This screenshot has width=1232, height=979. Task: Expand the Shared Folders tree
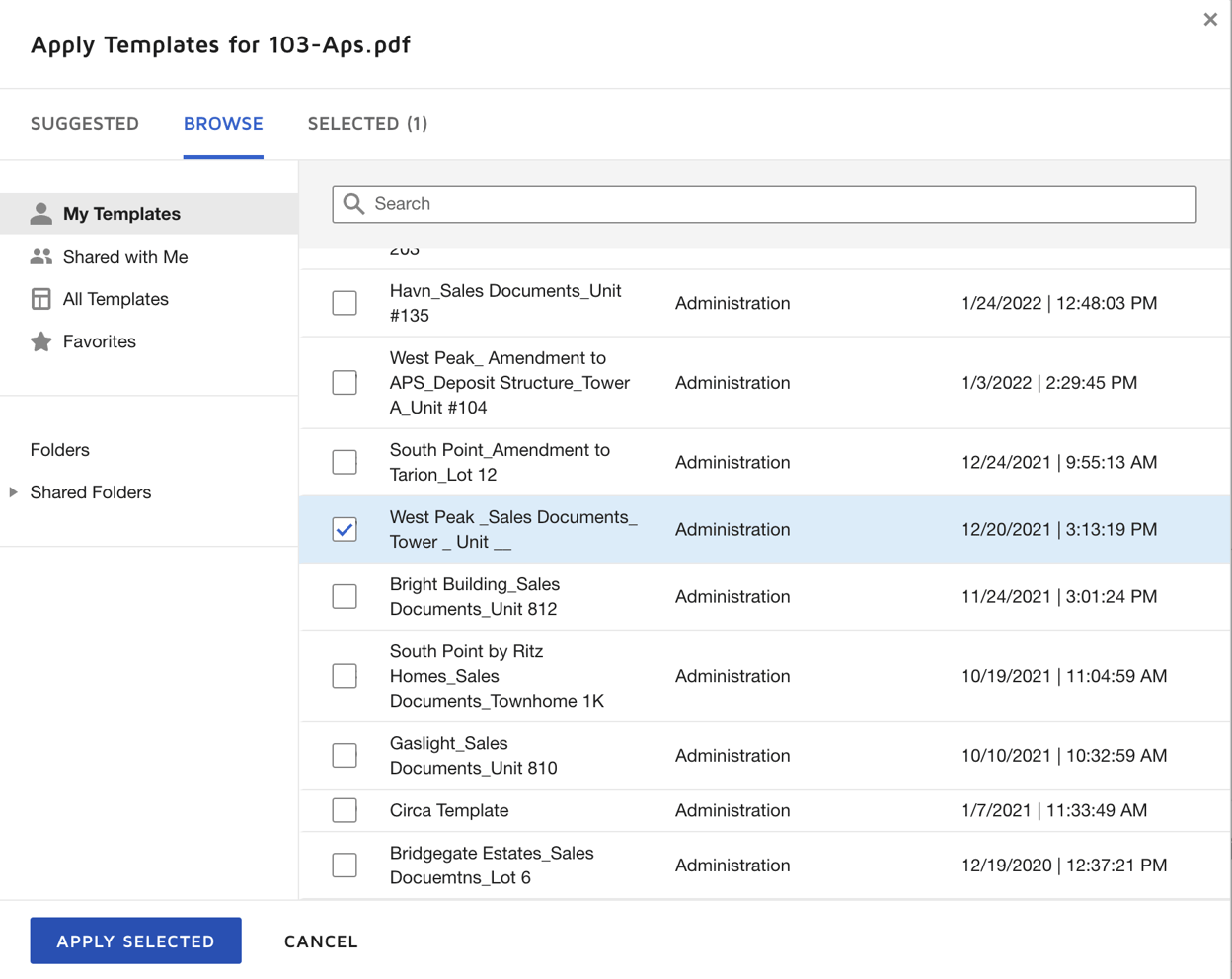[x=12, y=491]
